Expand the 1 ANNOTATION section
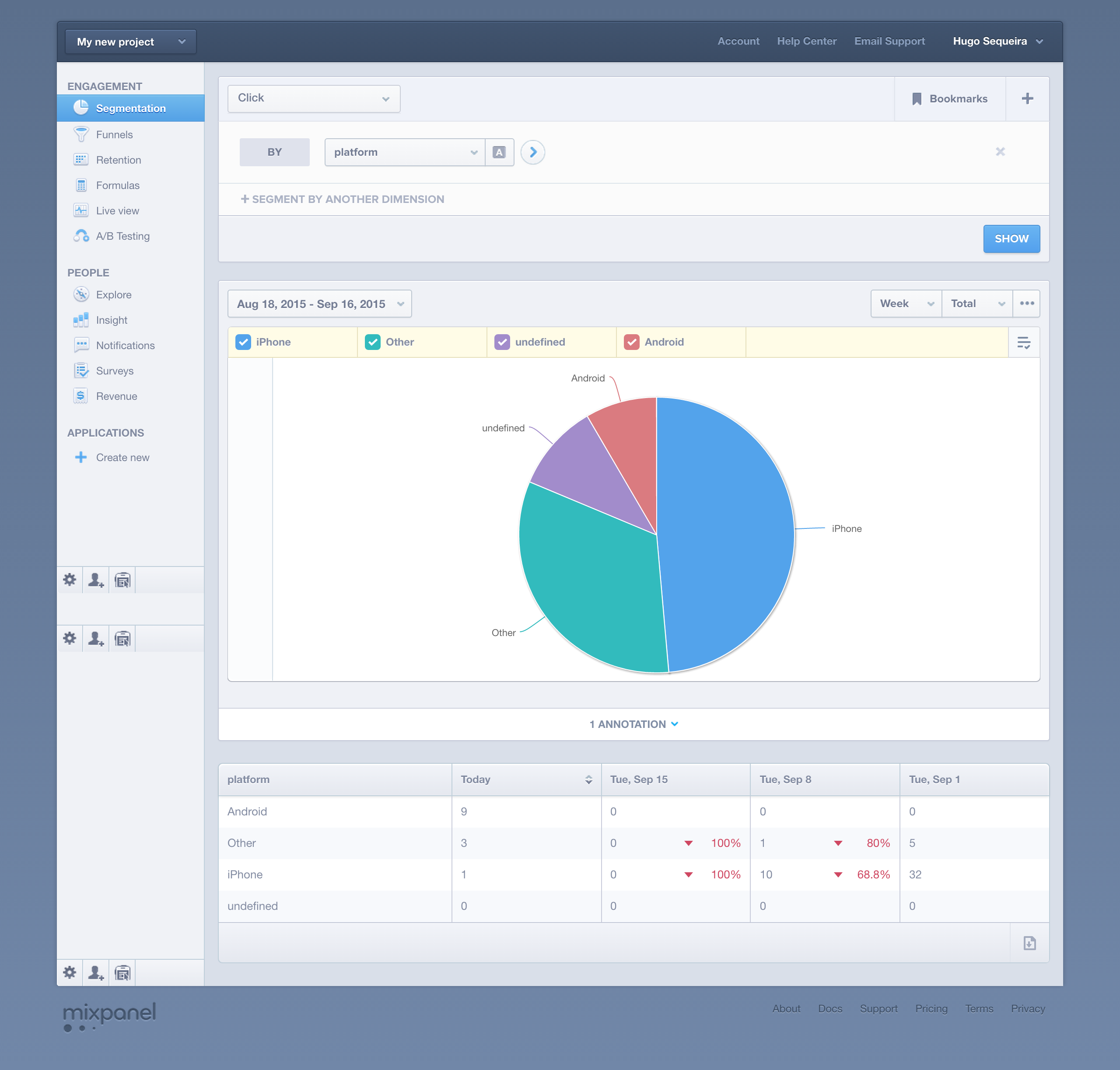 (x=633, y=724)
